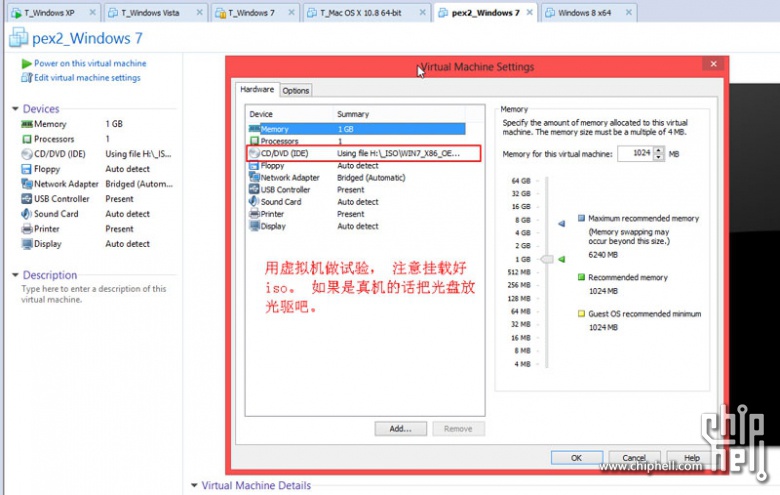Image resolution: width=780 pixels, height=495 pixels.
Task: Click the green Recommended memory marker arrow
Action: coord(562,259)
